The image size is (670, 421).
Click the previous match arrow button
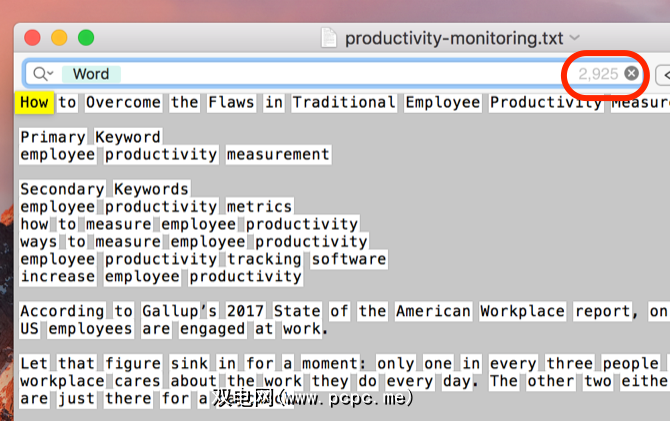[663, 74]
